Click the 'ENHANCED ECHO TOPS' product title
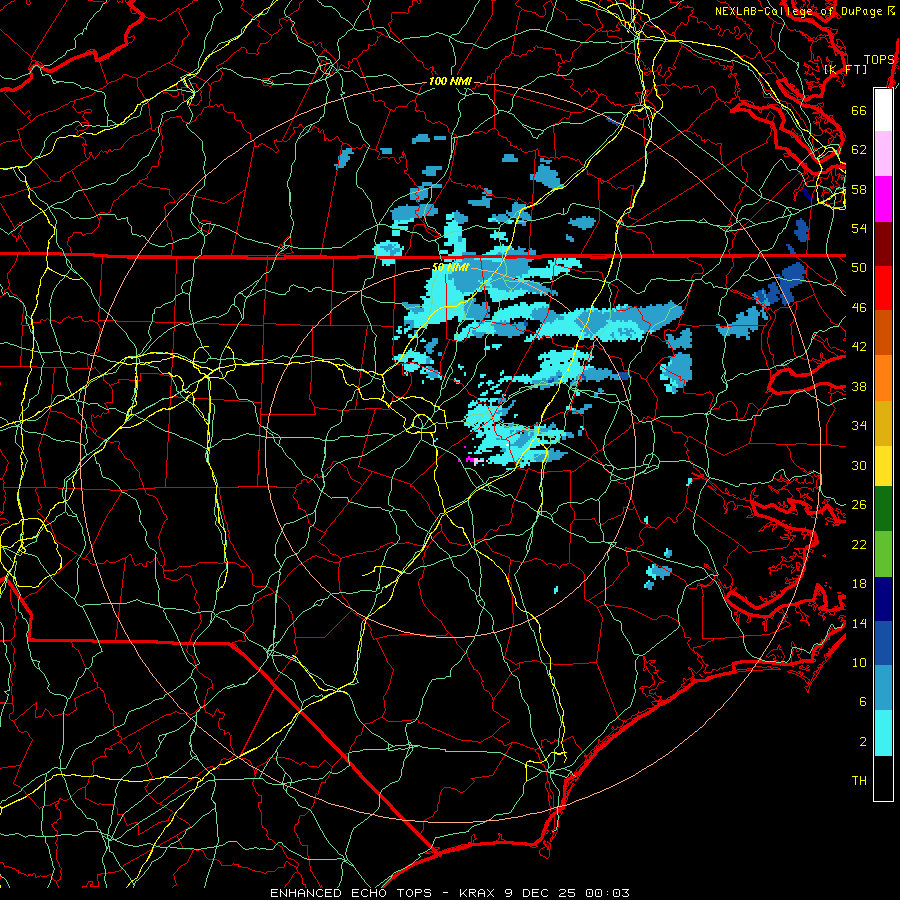 click(x=351, y=893)
